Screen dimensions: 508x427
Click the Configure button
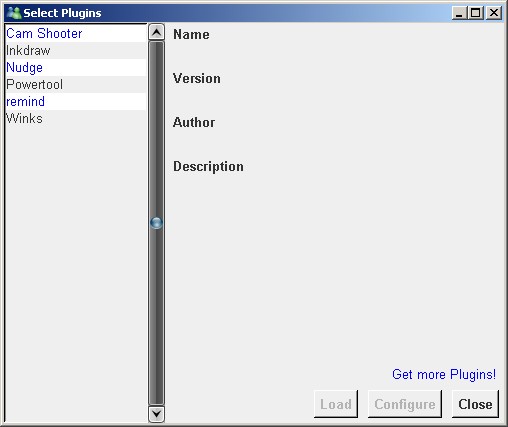coord(405,404)
